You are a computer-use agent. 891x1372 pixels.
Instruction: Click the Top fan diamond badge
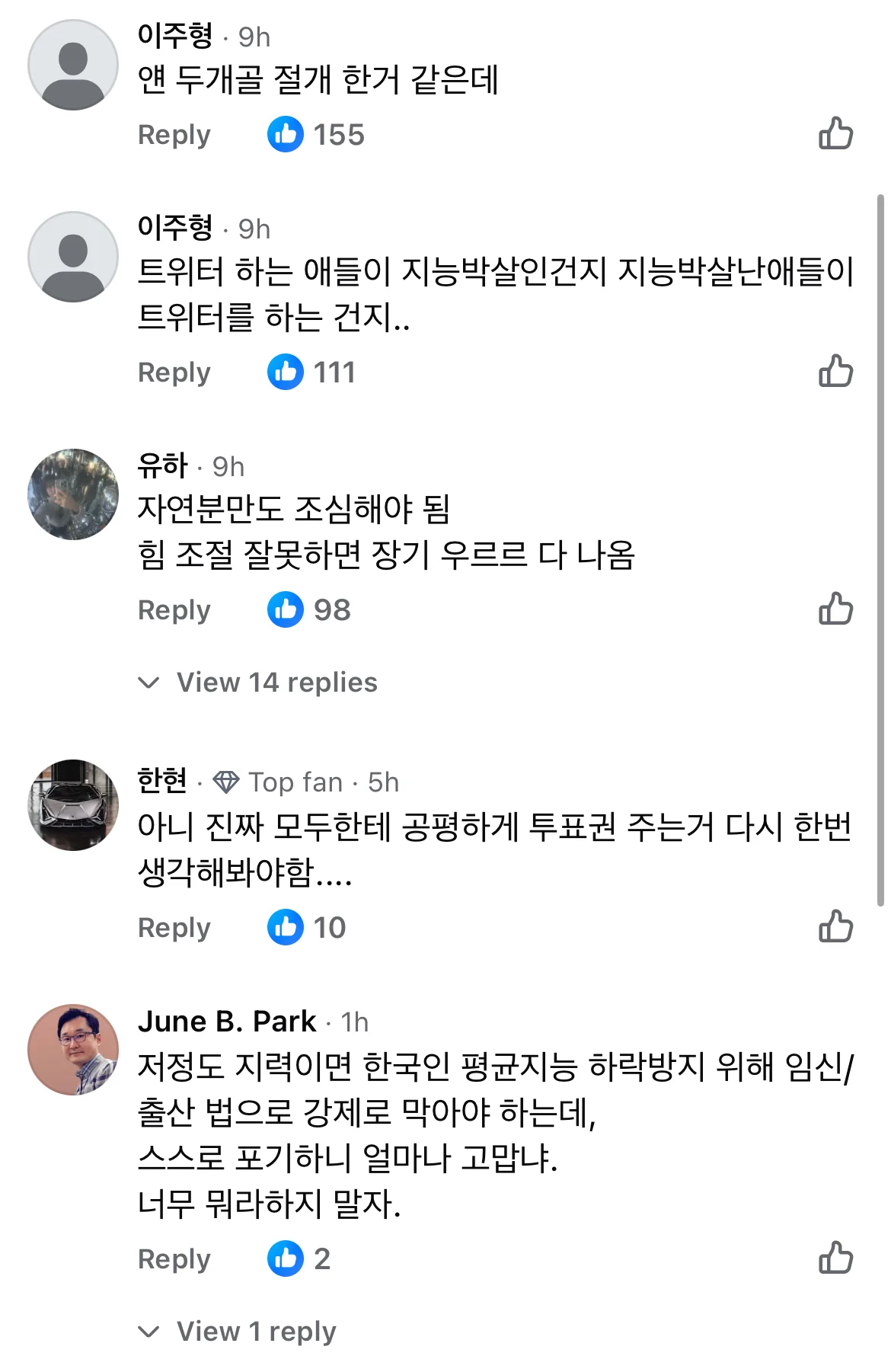(x=225, y=782)
